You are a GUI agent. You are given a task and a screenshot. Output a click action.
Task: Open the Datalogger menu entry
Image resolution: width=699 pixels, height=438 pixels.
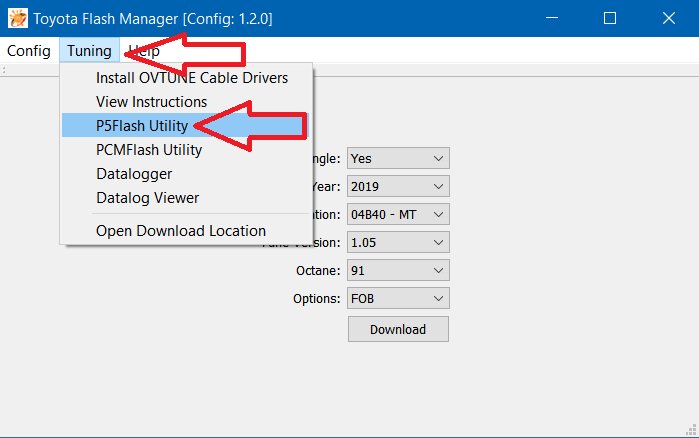[x=186, y=174]
